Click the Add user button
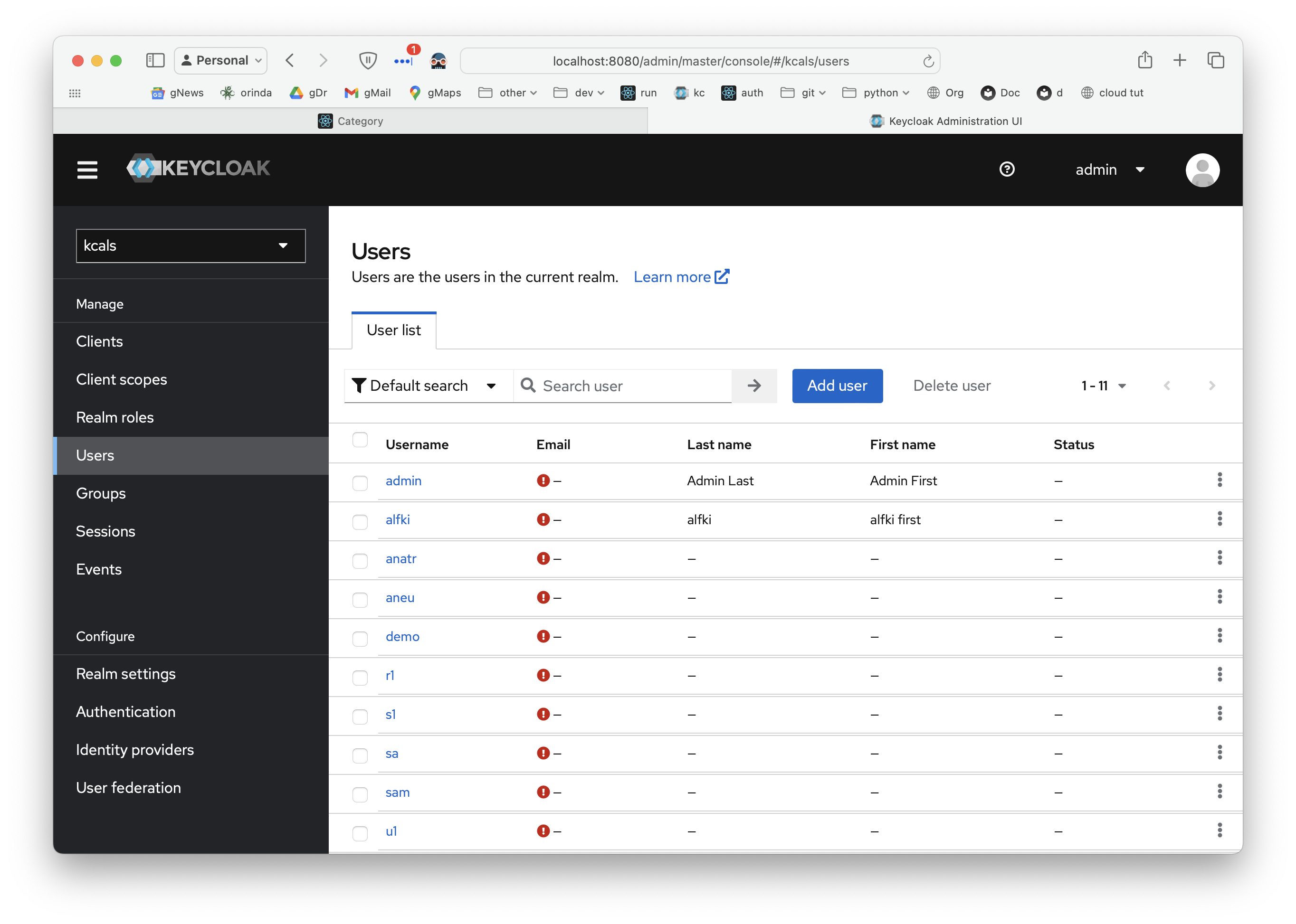The image size is (1296, 924). [837, 386]
